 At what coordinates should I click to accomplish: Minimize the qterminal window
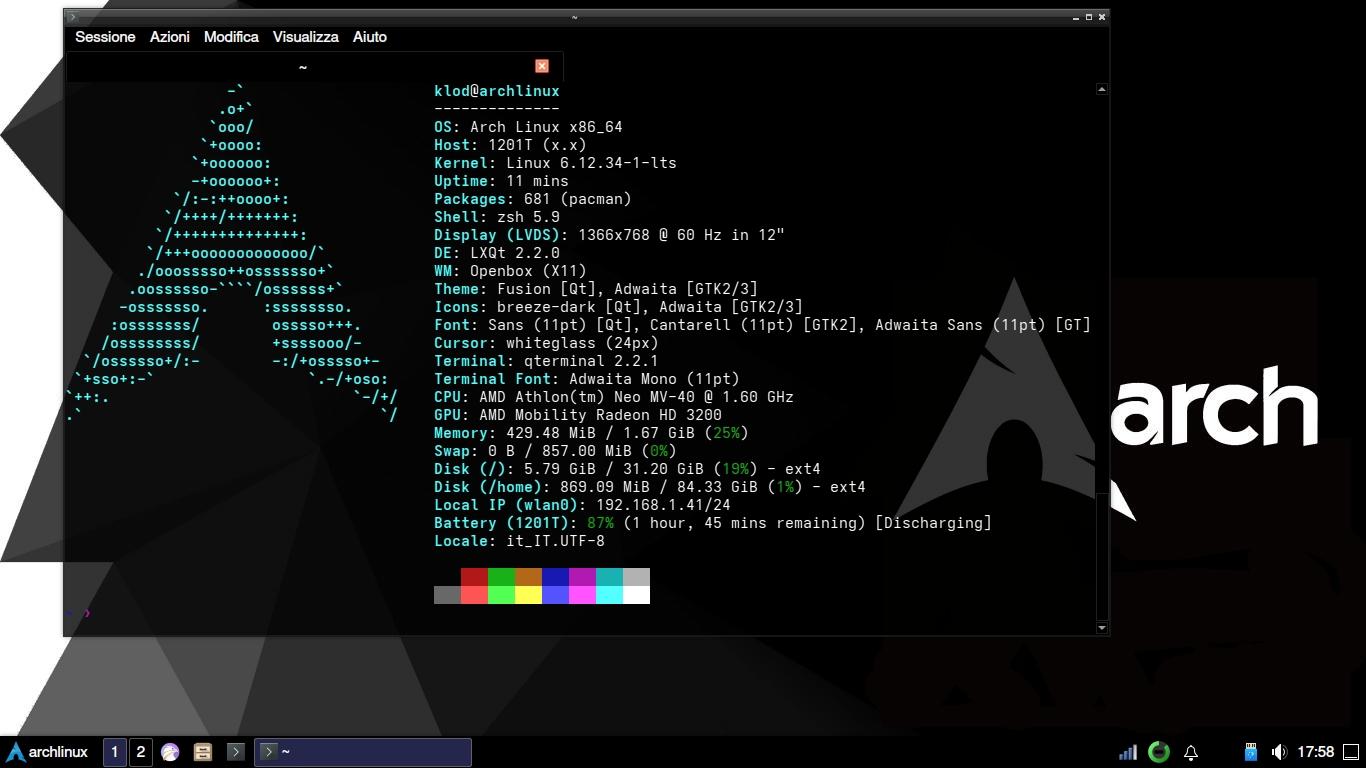[1076, 17]
